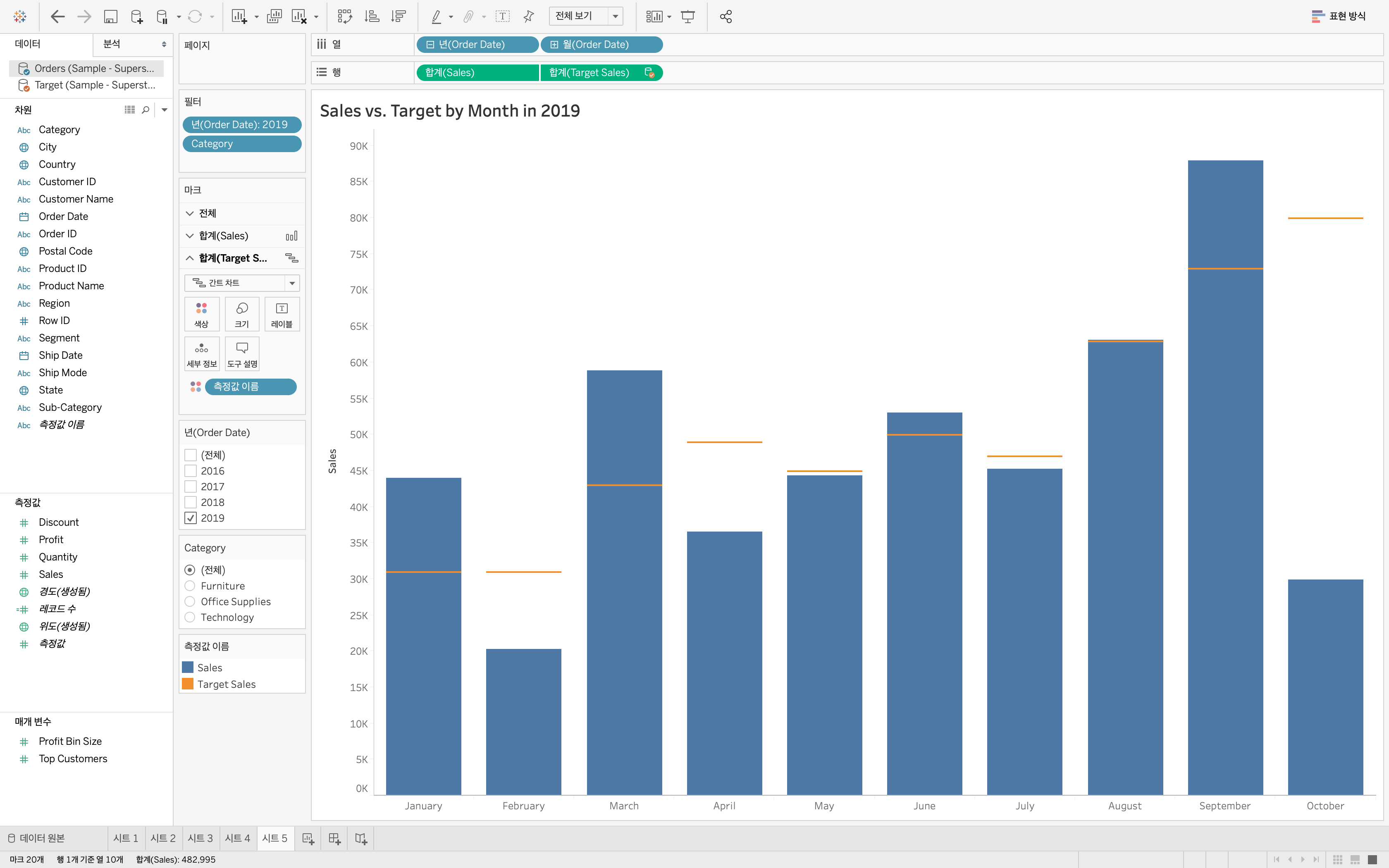
Task: Open the Show Me (표현 방식) panel
Action: tap(1339, 17)
